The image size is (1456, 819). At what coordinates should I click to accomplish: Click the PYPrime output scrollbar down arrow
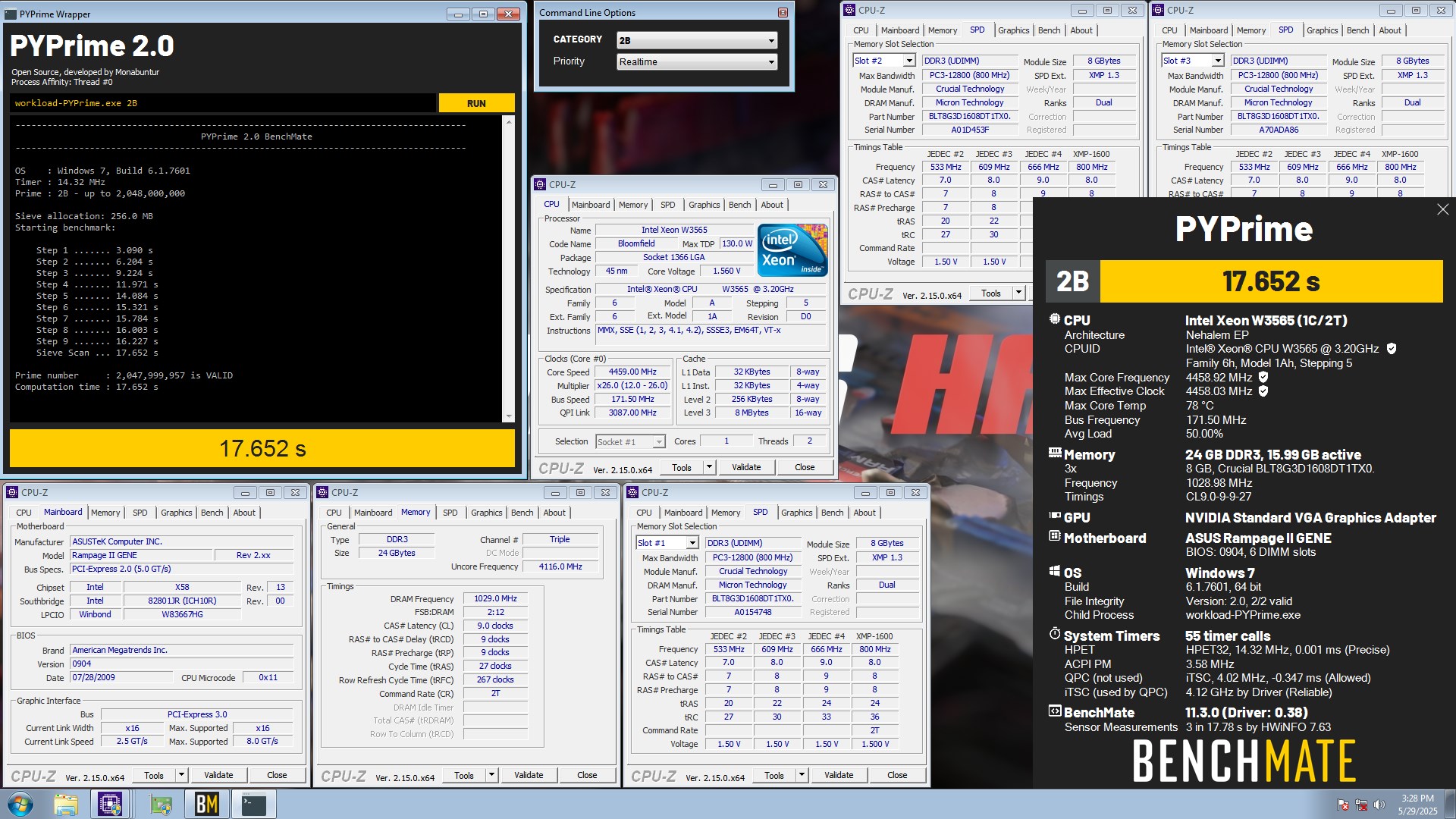pyautogui.click(x=509, y=416)
